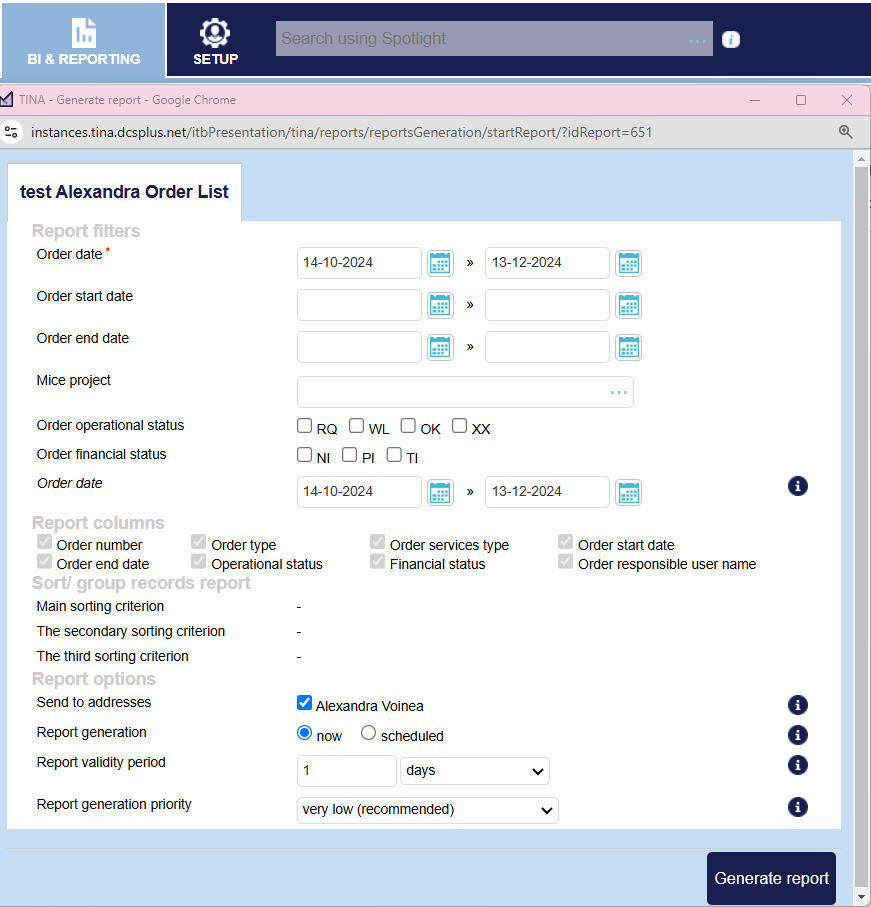Check the TI financial status checkbox
Viewport: 871px width, 907px height.
[x=394, y=455]
